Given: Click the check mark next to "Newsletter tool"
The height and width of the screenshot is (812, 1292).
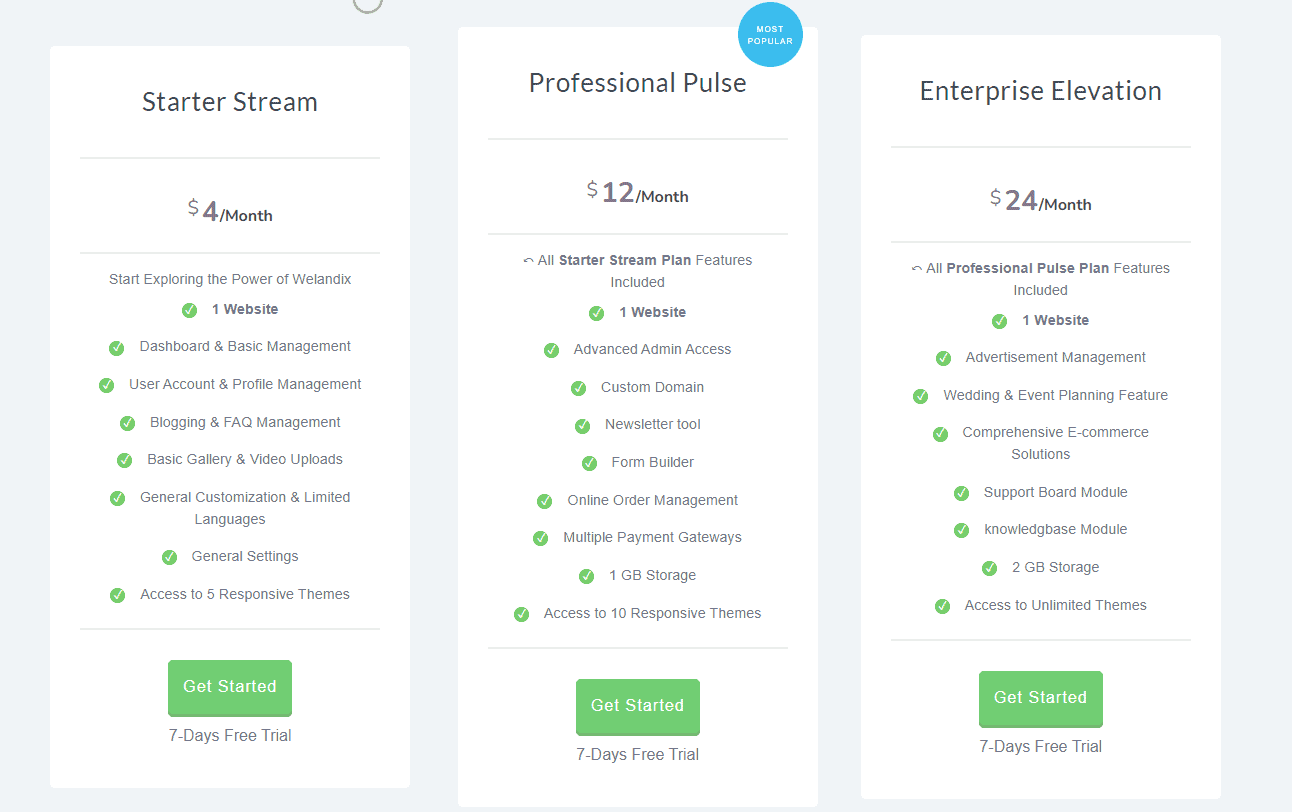Looking at the screenshot, I should tap(583, 425).
